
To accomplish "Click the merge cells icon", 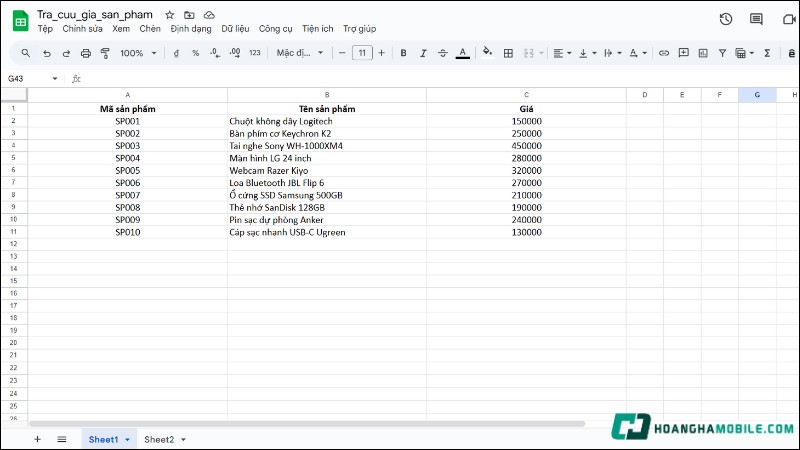I will tap(529, 53).
